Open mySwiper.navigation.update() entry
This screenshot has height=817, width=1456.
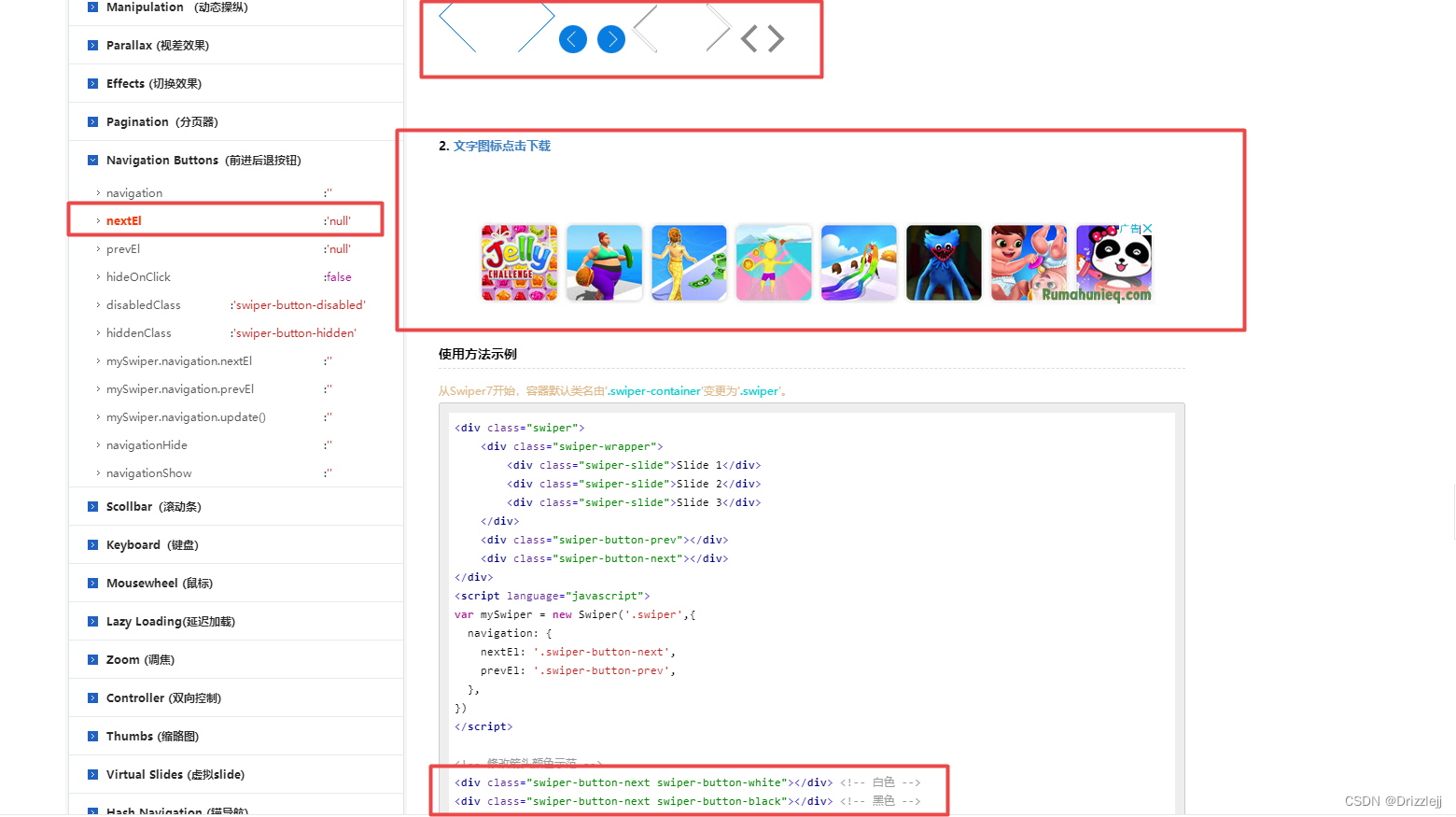(186, 417)
